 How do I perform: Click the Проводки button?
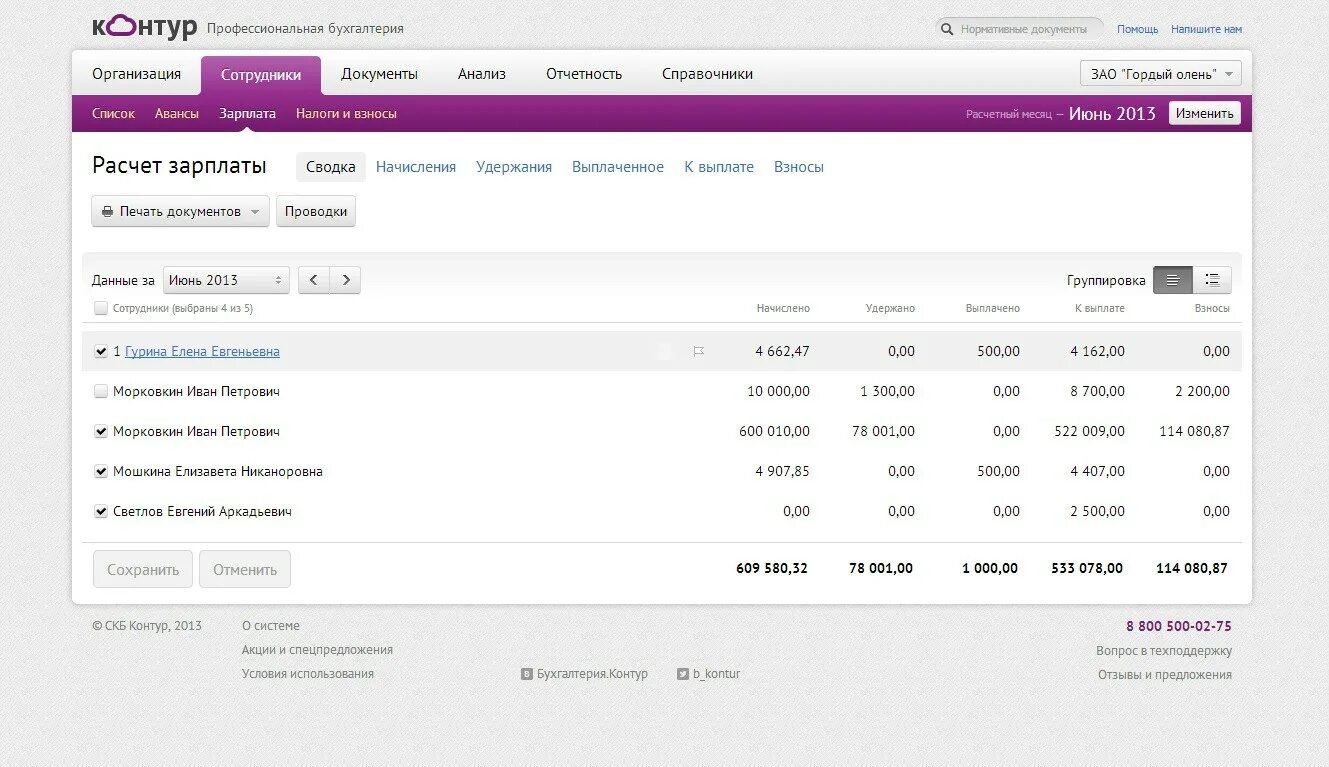coord(316,212)
